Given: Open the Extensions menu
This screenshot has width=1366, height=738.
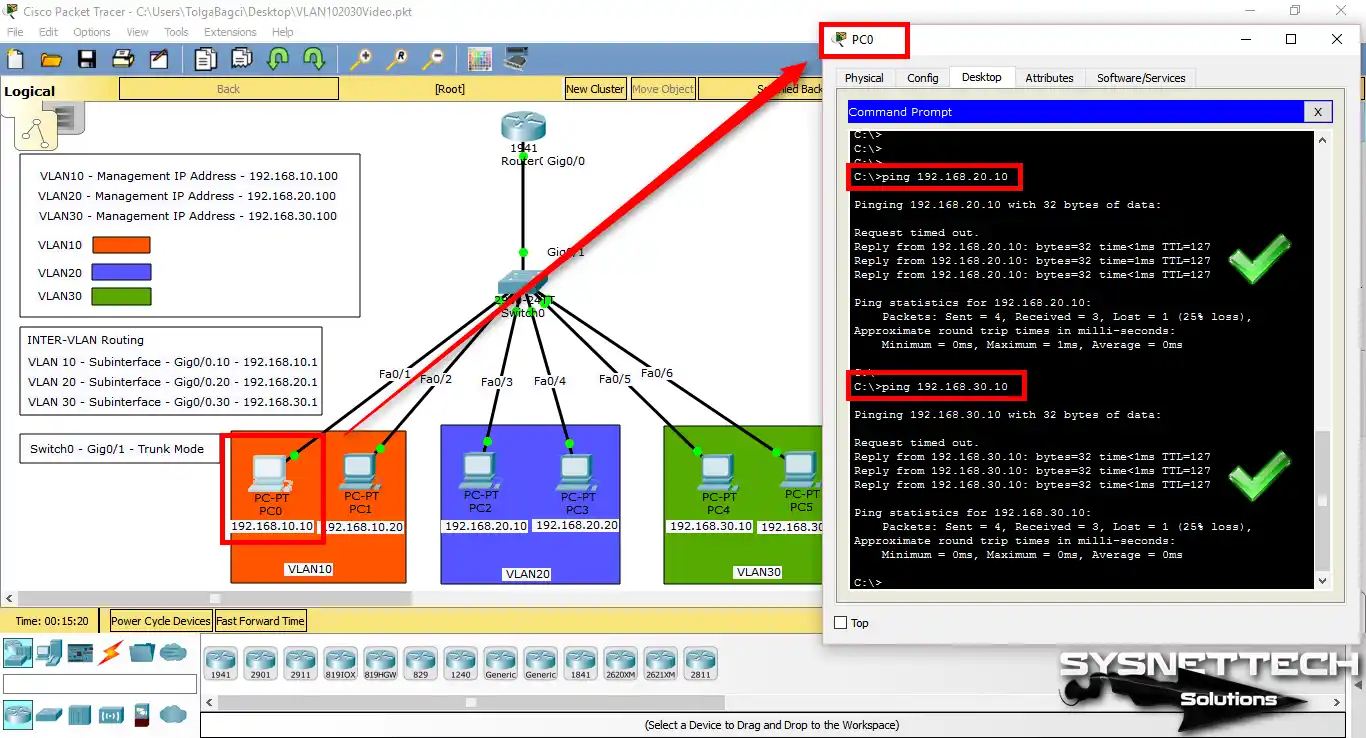Looking at the screenshot, I should (x=230, y=31).
